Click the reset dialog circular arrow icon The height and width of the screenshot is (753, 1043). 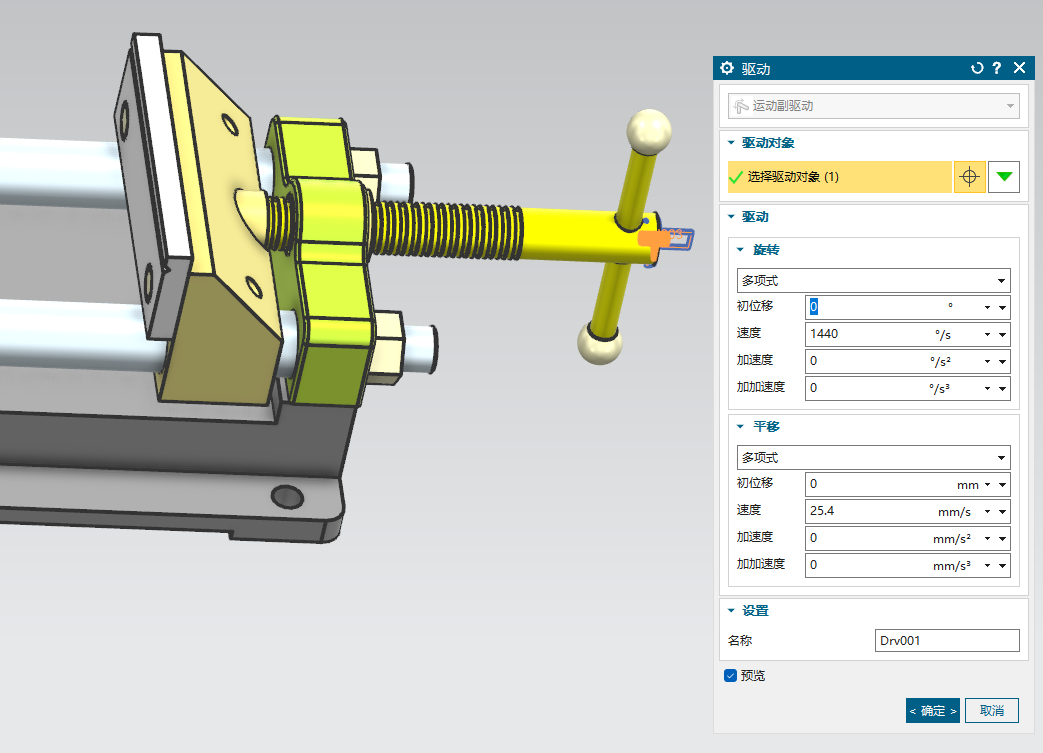[x=977, y=68]
